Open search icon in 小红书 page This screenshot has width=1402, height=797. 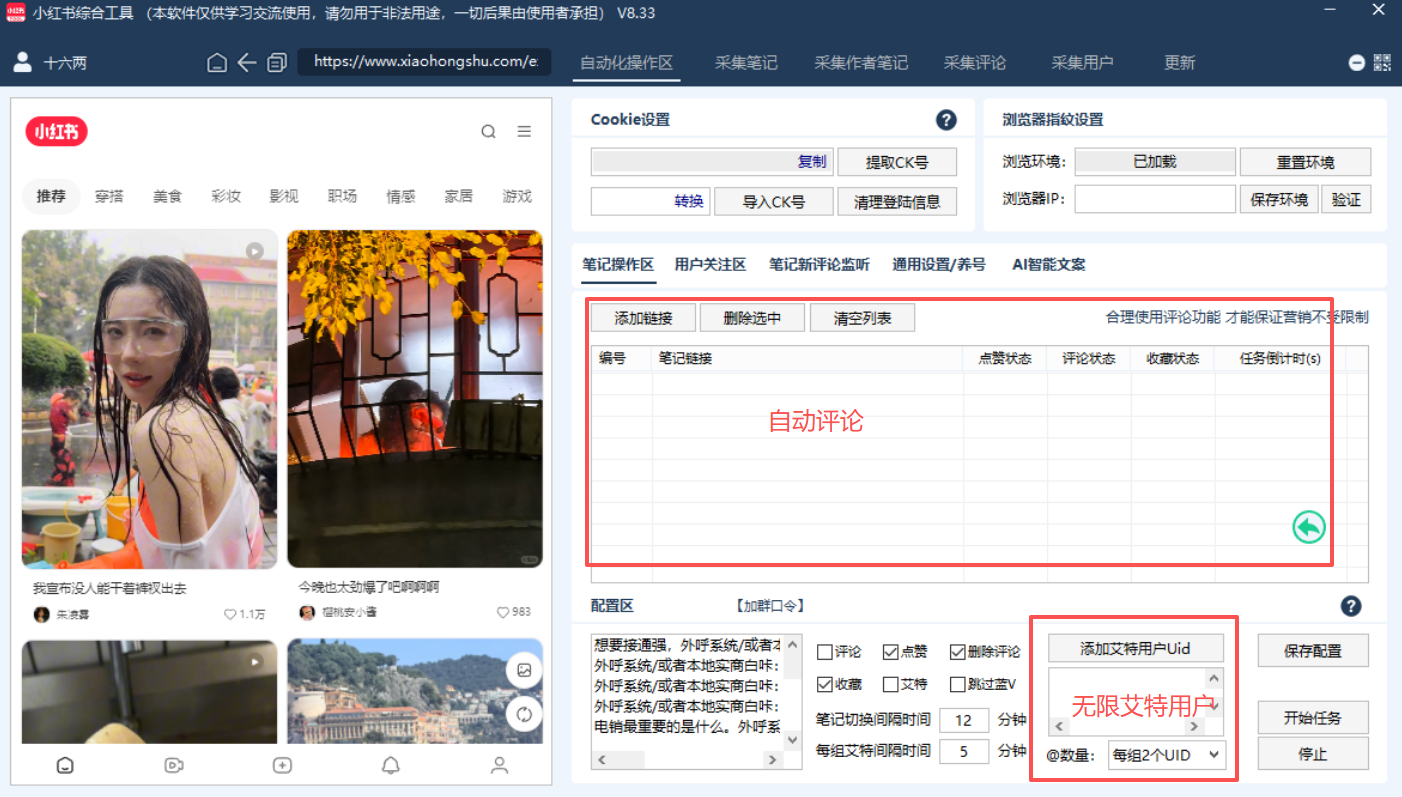(488, 131)
